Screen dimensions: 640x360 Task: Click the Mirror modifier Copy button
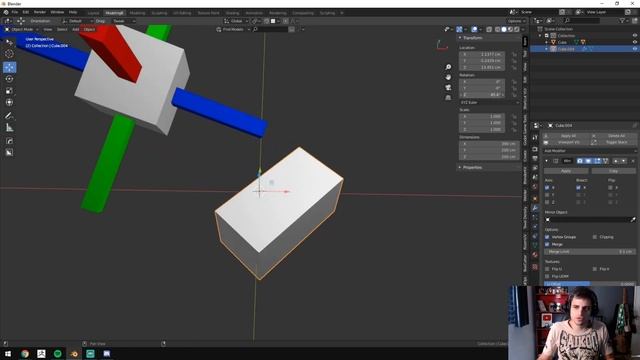(x=613, y=171)
